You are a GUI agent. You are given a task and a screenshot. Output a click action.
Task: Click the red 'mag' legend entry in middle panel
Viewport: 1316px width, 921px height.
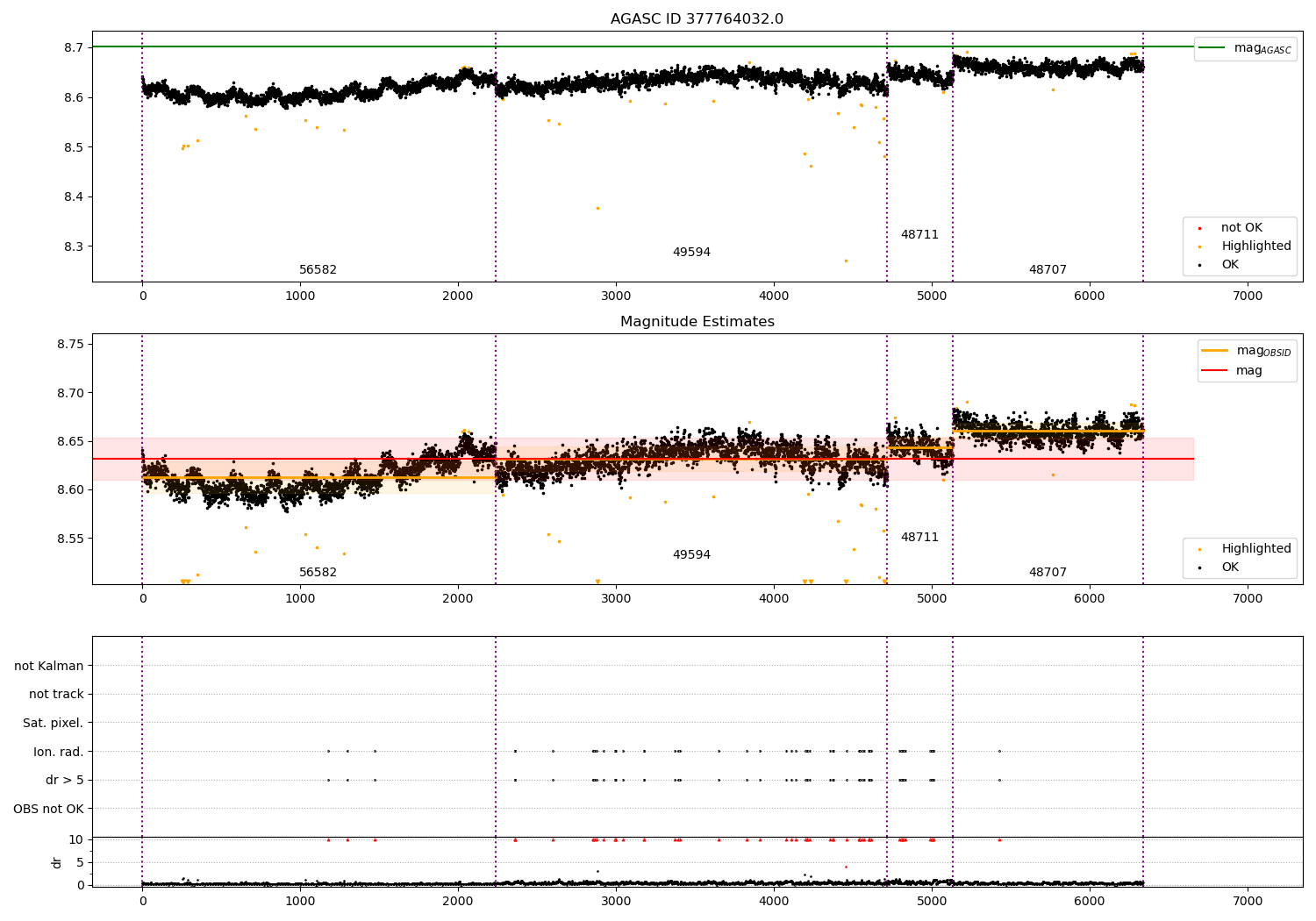coord(1232,370)
